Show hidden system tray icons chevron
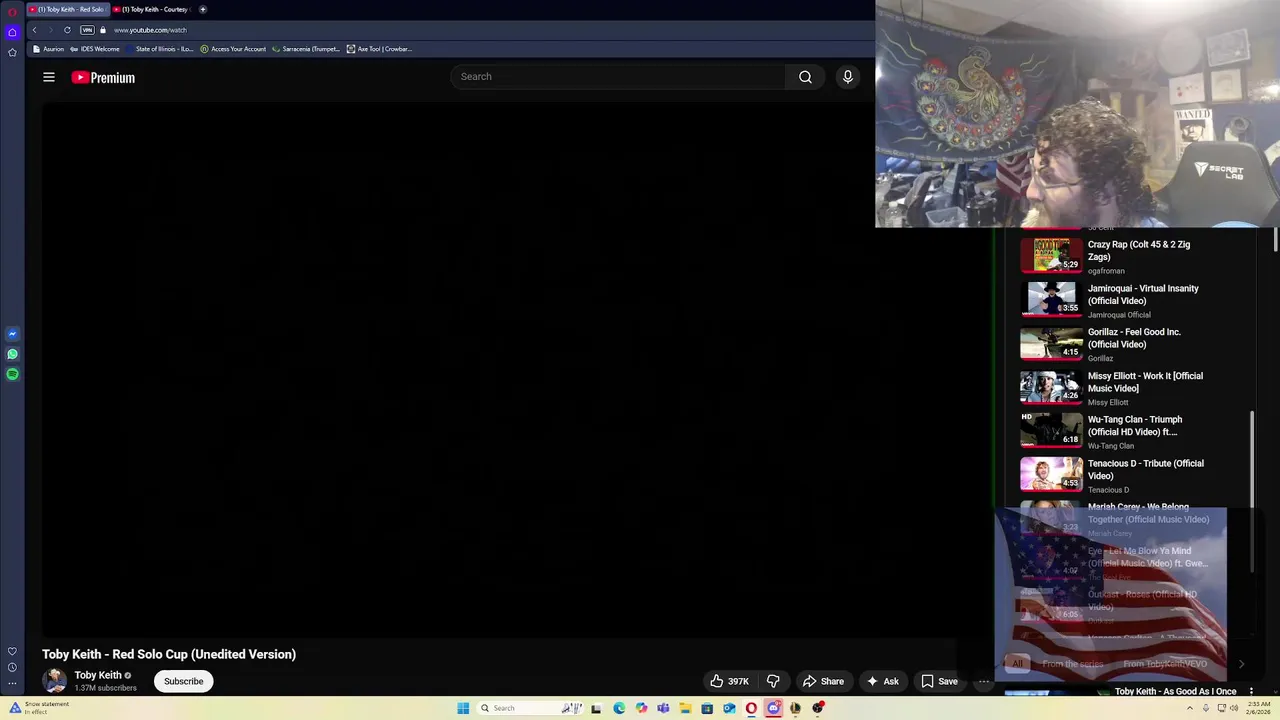The height and width of the screenshot is (720, 1280). point(1190,708)
